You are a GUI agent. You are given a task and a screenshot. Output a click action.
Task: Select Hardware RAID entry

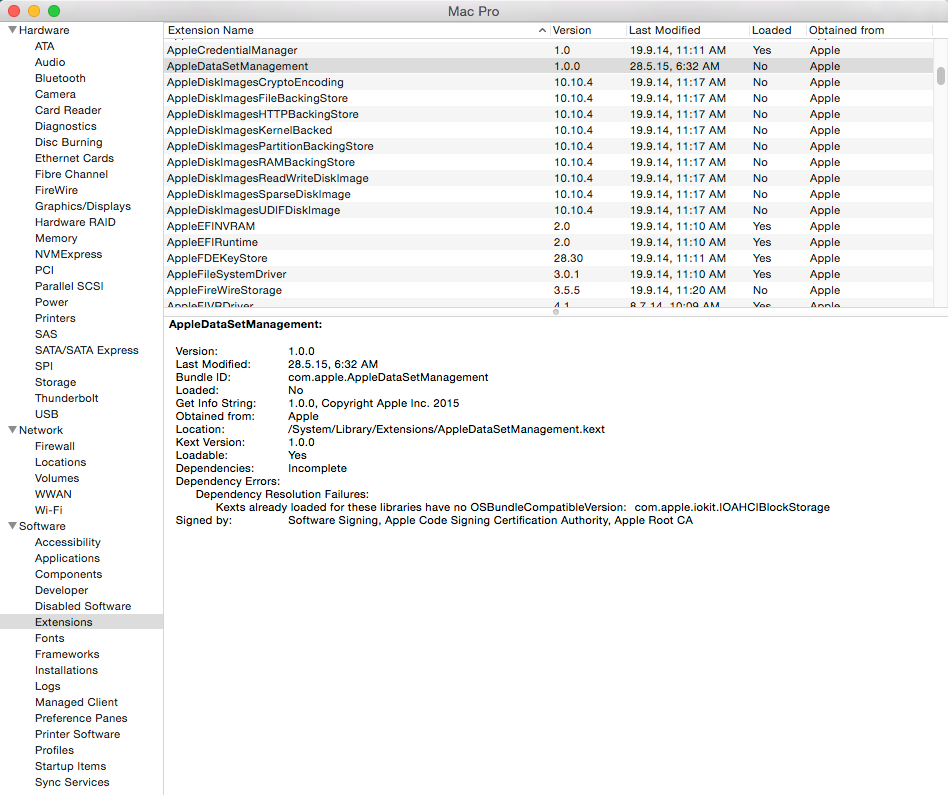(x=75, y=222)
